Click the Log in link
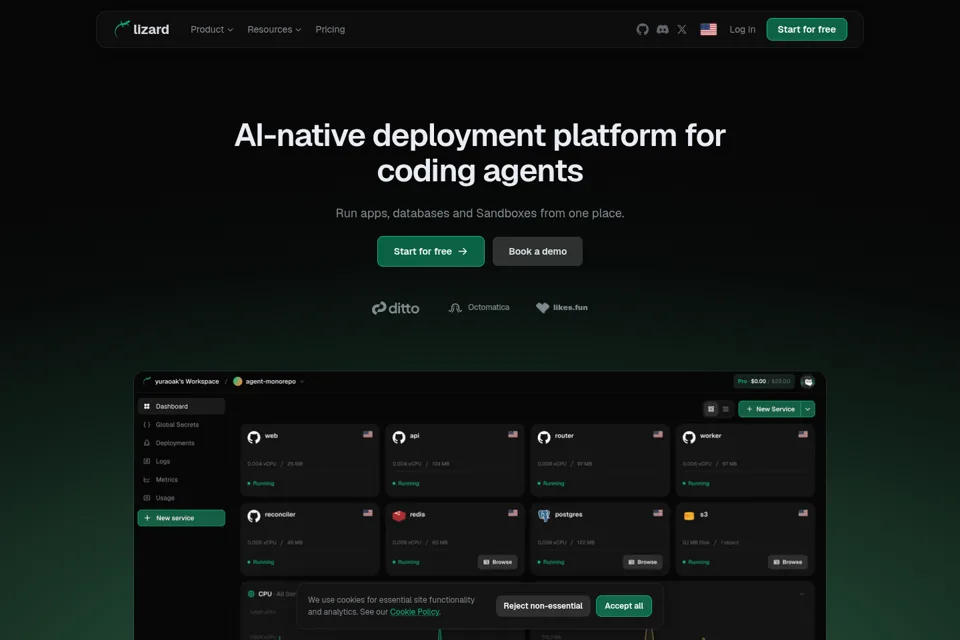Screen dimensions: 960x640 click(x=742, y=29)
